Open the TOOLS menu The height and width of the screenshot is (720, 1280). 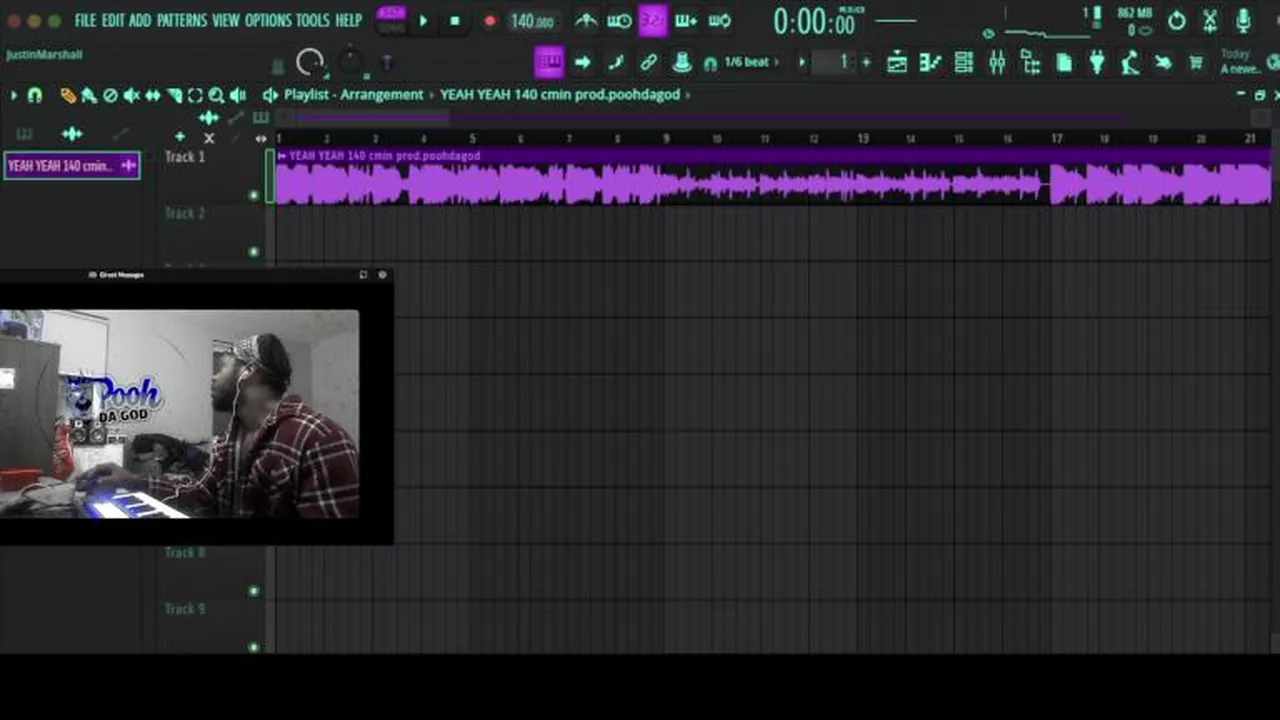[x=312, y=20]
